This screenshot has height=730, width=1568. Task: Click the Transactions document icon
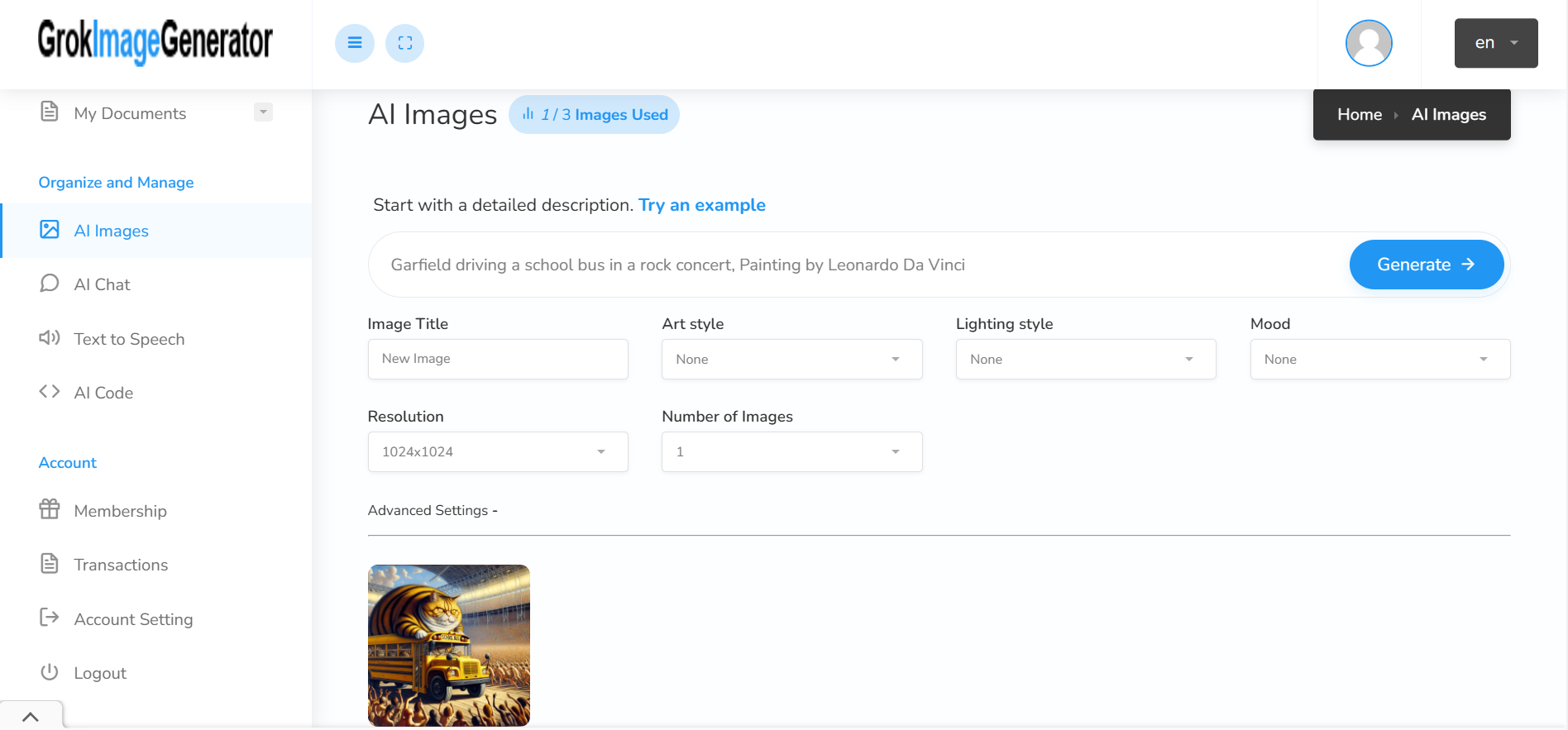pyautogui.click(x=50, y=563)
